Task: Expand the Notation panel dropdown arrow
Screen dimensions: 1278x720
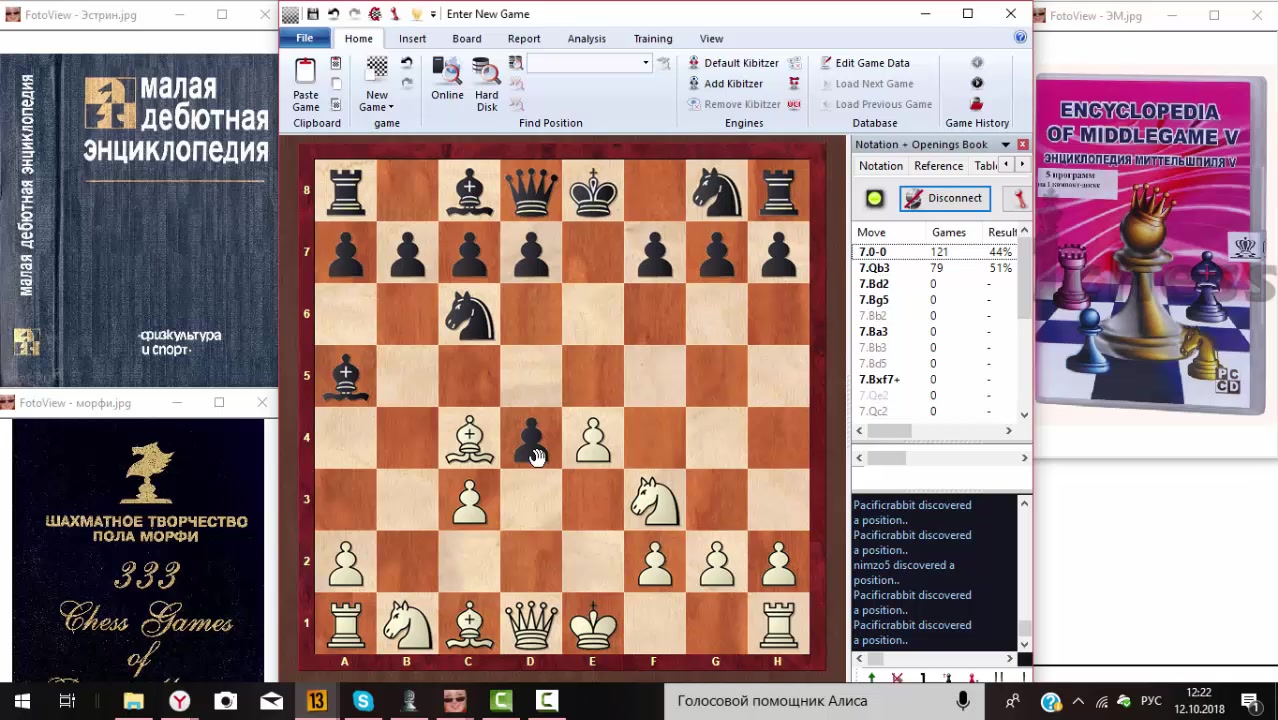Action: tap(1005, 145)
